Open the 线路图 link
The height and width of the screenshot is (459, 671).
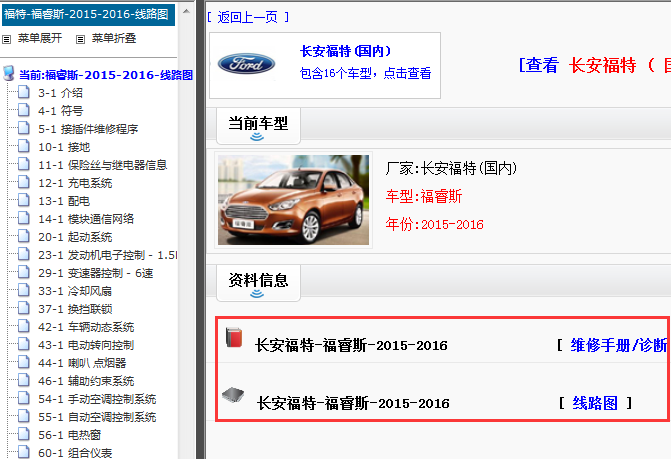click(x=595, y=403)
